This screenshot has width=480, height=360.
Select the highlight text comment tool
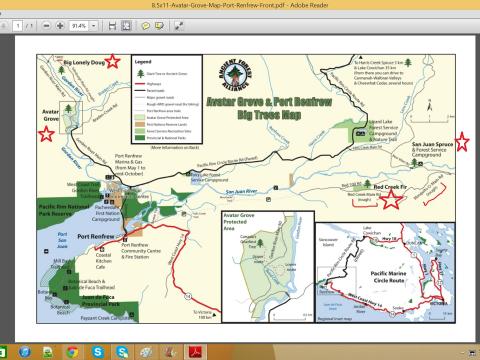point(159,26)
